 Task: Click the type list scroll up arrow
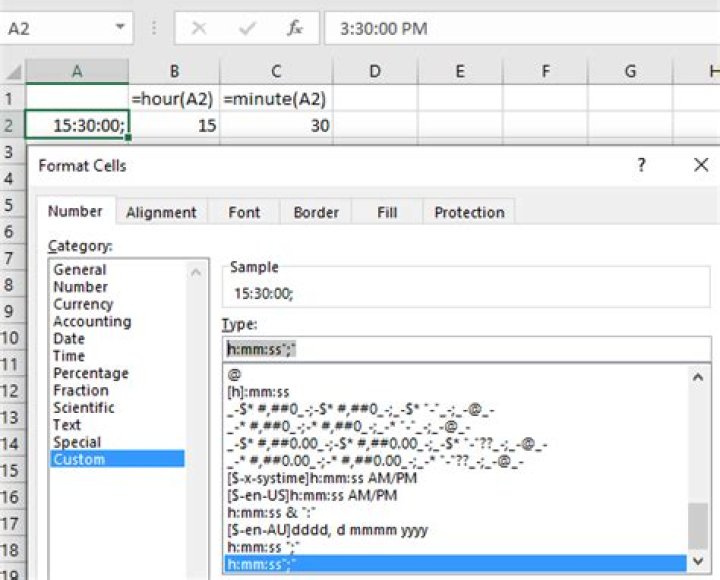[698, 377]
